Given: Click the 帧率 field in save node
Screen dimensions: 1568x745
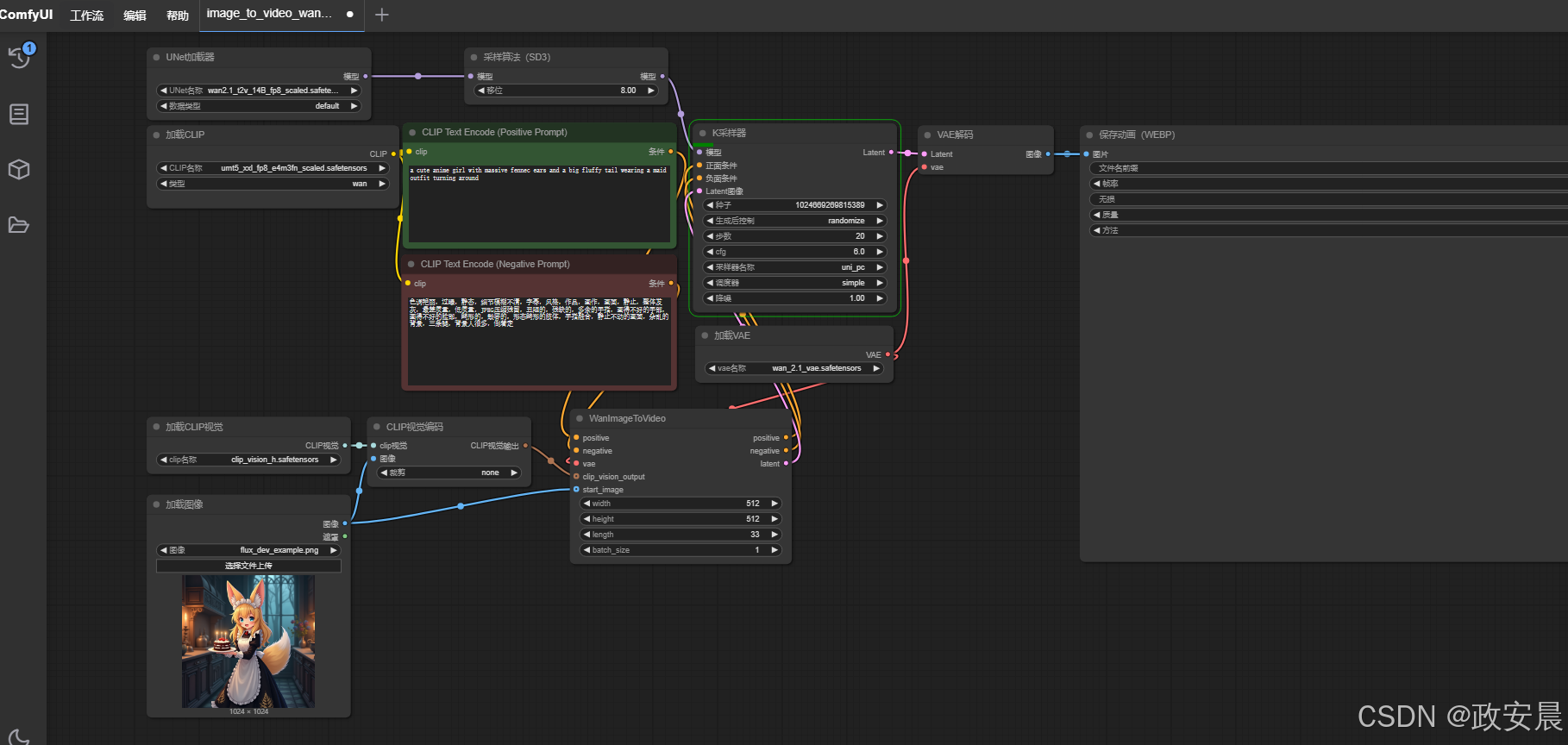Looking at the screenshot, I should (x=1328, y=184).
